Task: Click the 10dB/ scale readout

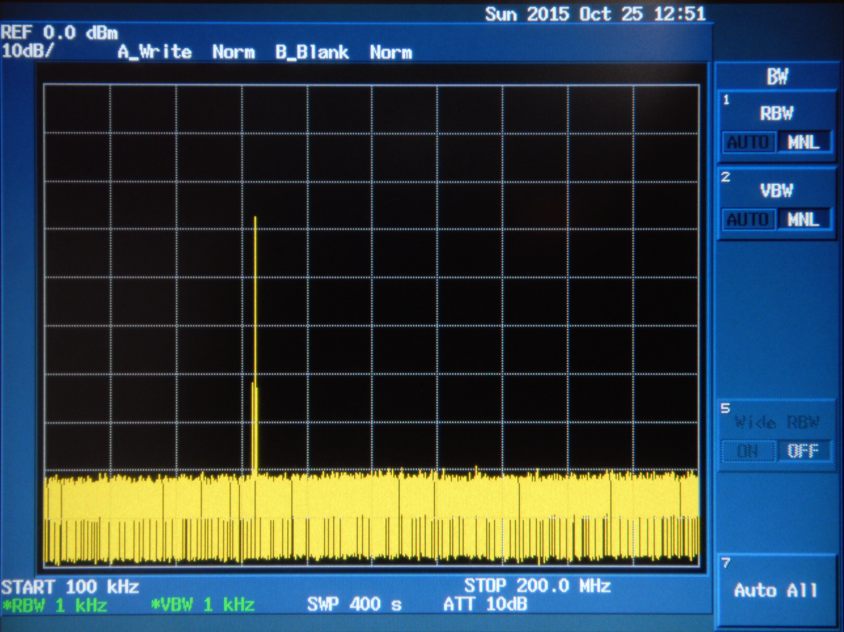Action: pos(28,51)
